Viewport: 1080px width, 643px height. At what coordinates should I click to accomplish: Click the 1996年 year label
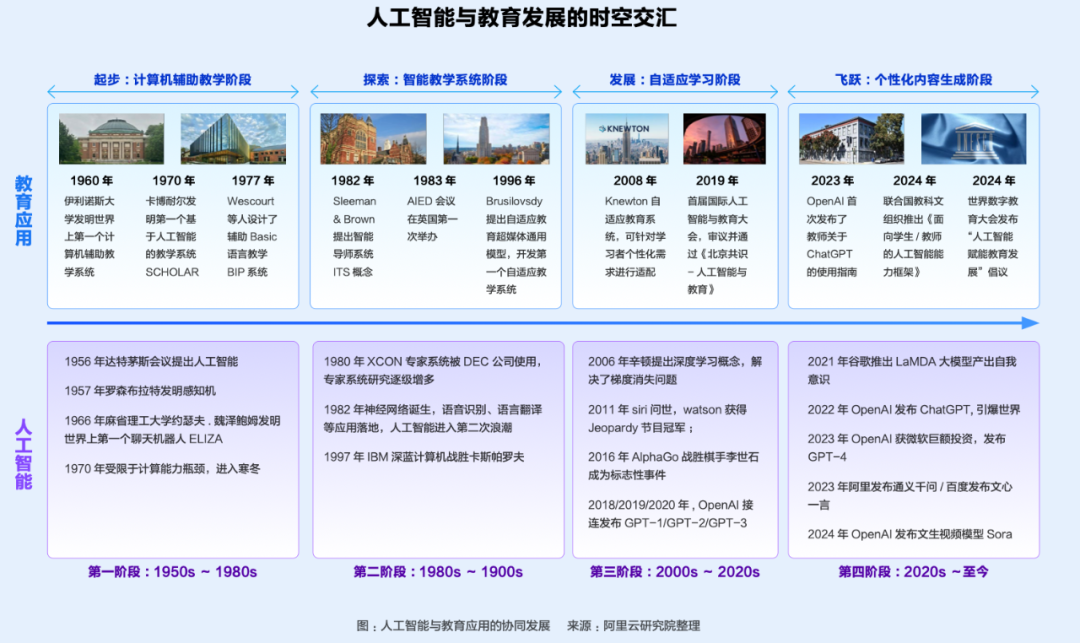pos(514,180)
